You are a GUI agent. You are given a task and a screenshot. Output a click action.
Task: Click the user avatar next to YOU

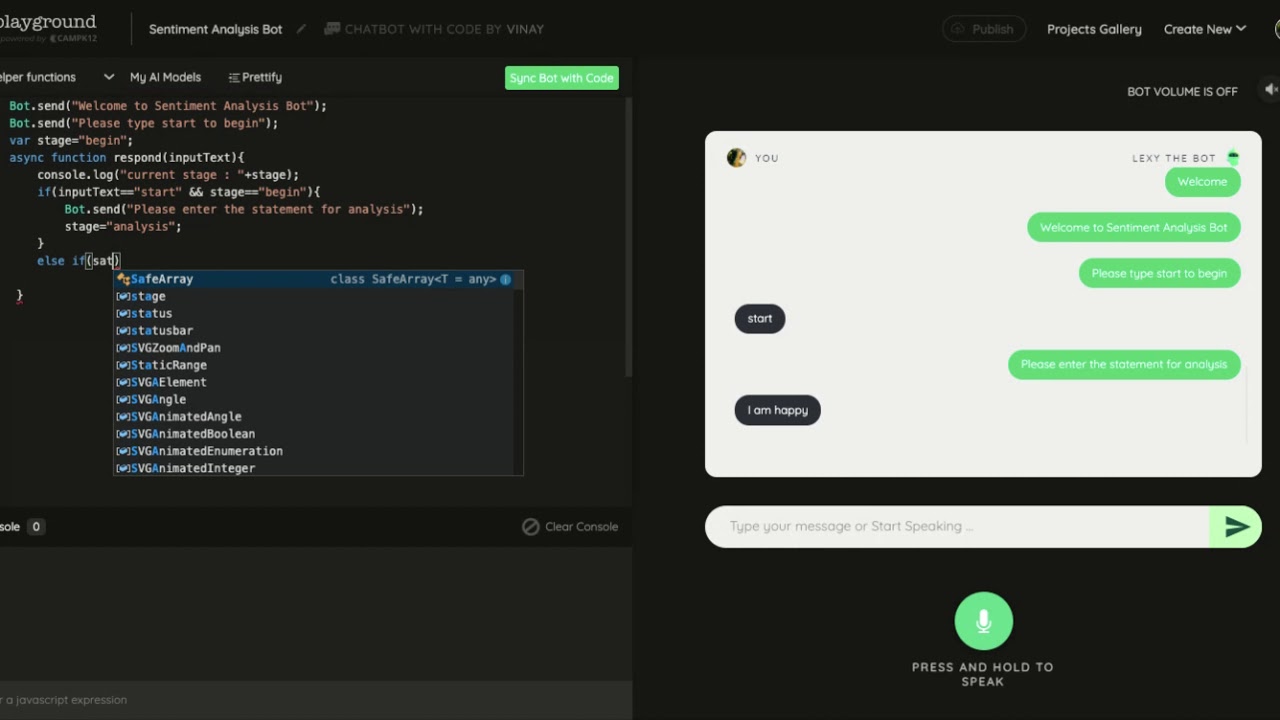(736, 158)
